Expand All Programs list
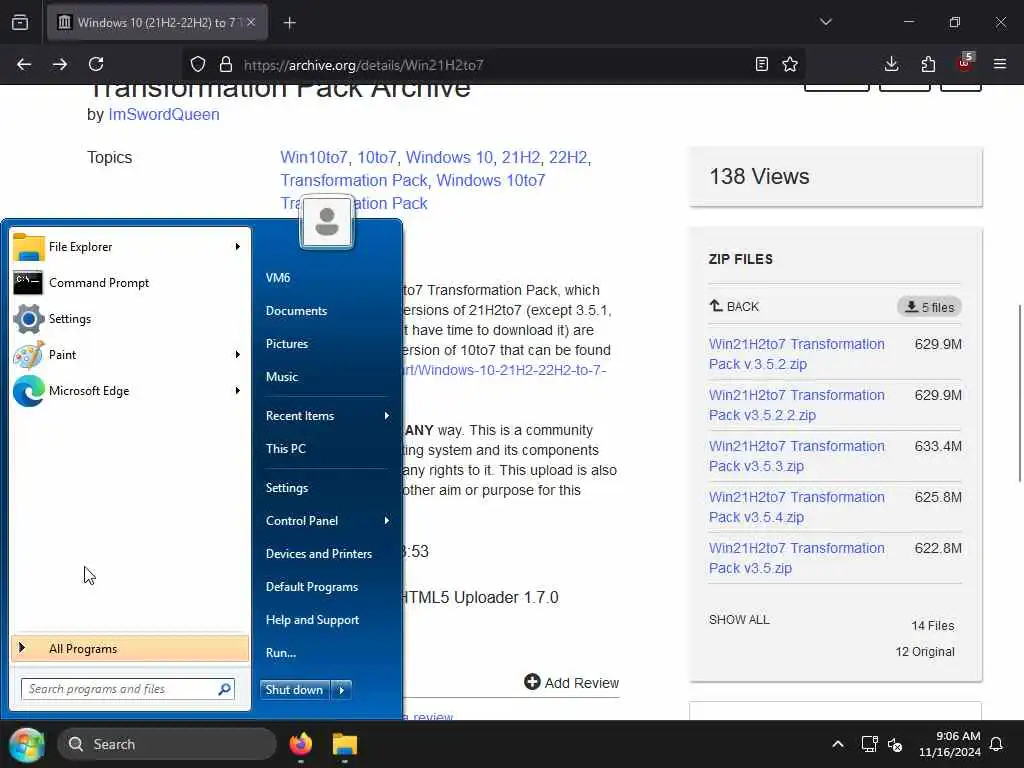Viewport: 1024px width, 768px height. (x=130, y=648)
